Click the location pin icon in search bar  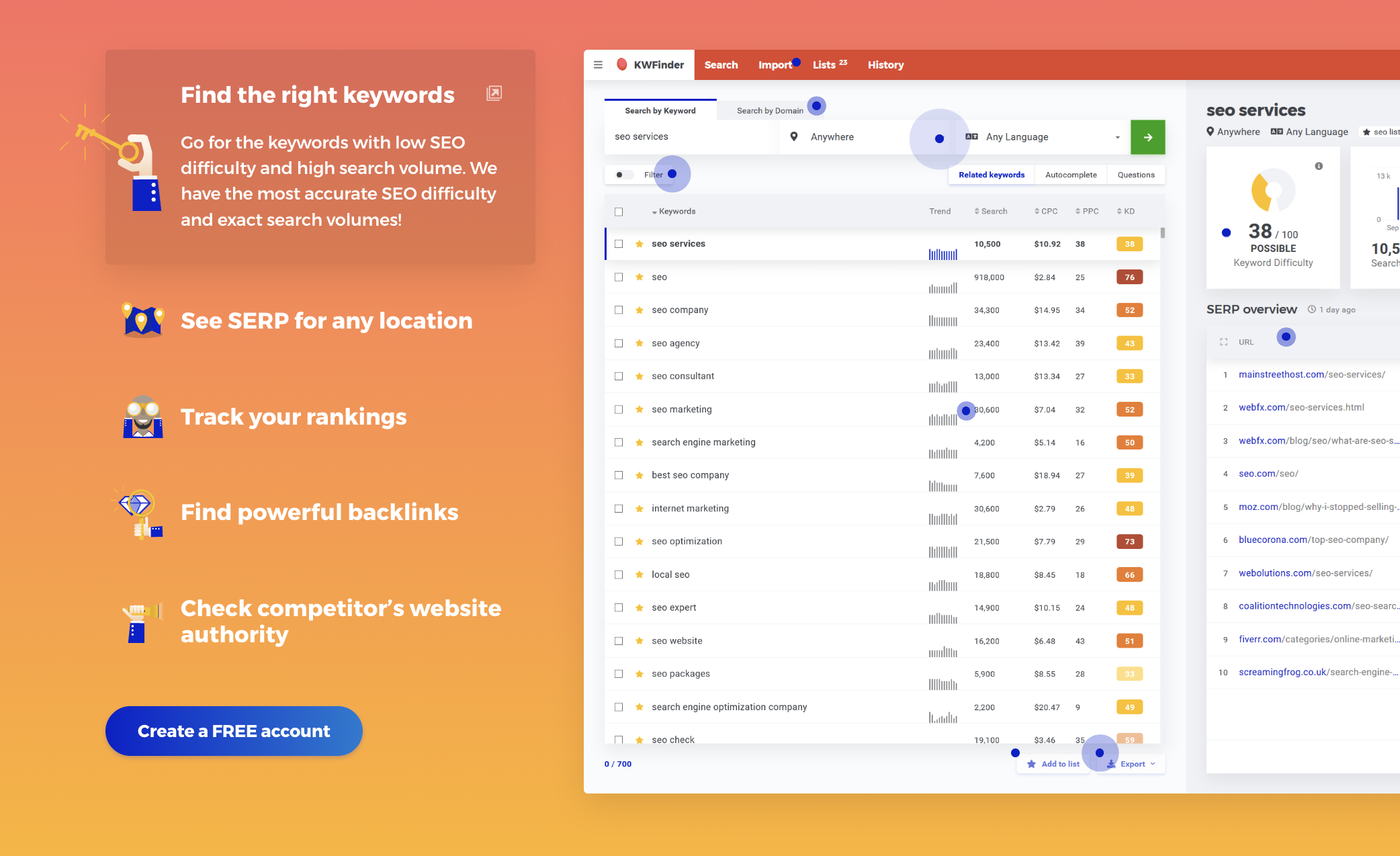click(x=794, y=137)
